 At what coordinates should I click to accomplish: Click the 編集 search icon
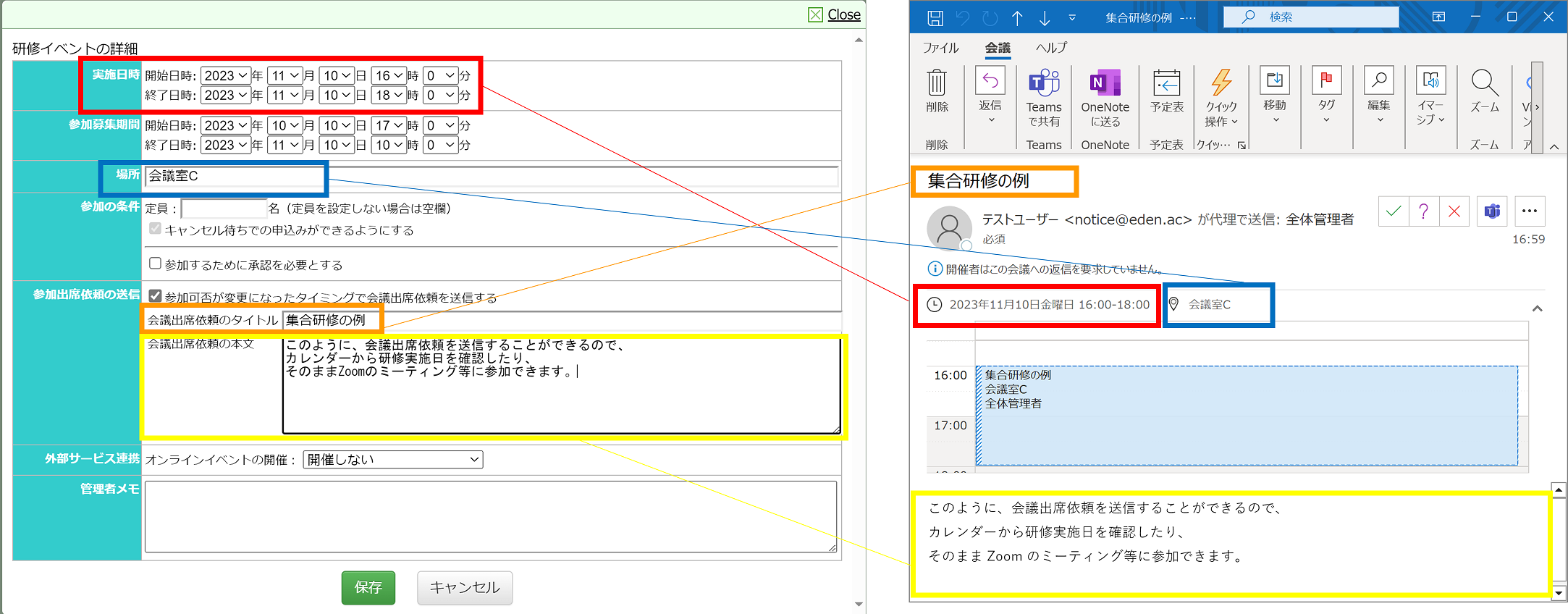(1379, 80)
